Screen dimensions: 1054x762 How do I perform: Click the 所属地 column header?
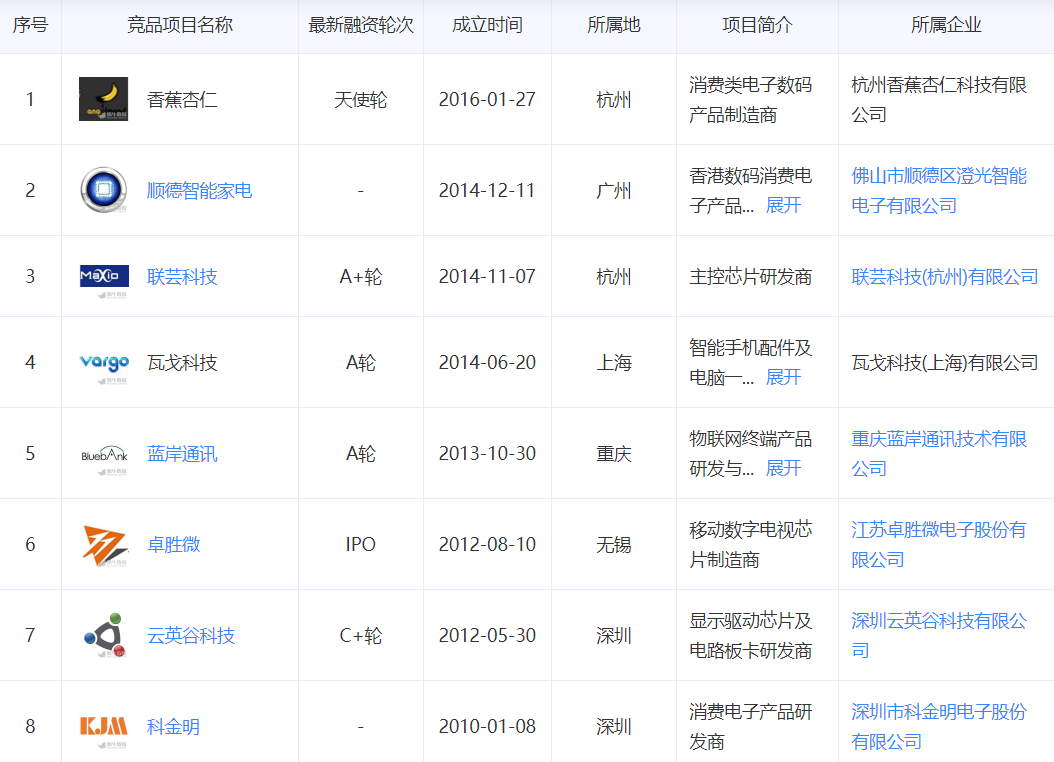[614, 25]
